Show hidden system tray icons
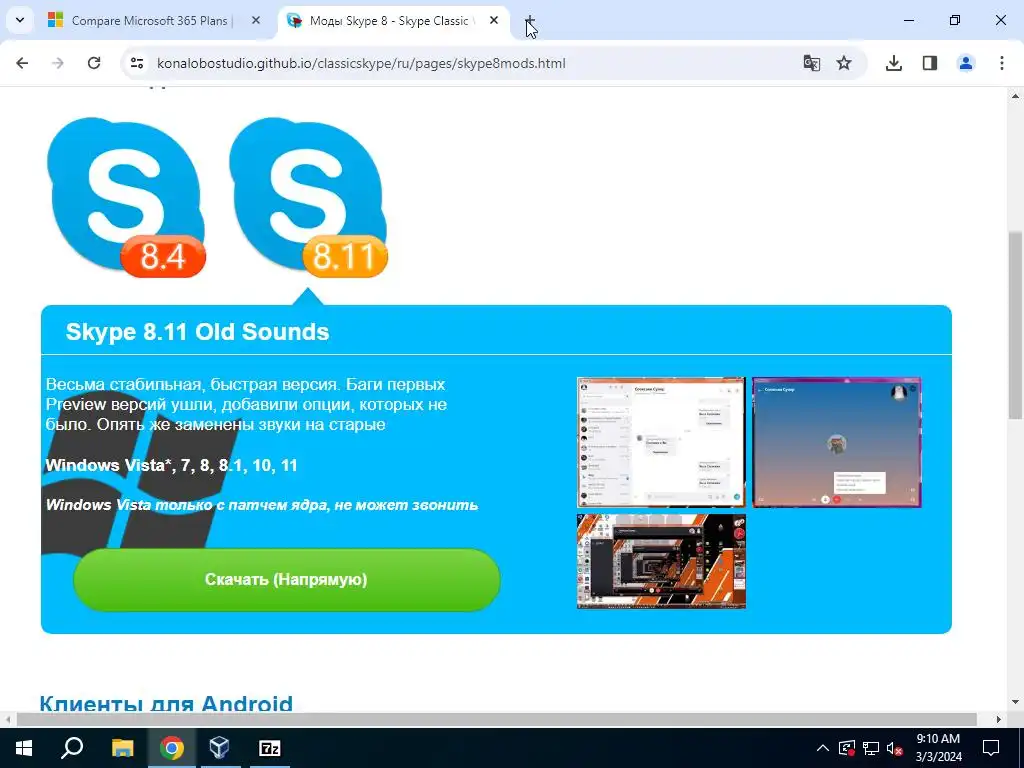The image size is (1024, 768). 823,748
